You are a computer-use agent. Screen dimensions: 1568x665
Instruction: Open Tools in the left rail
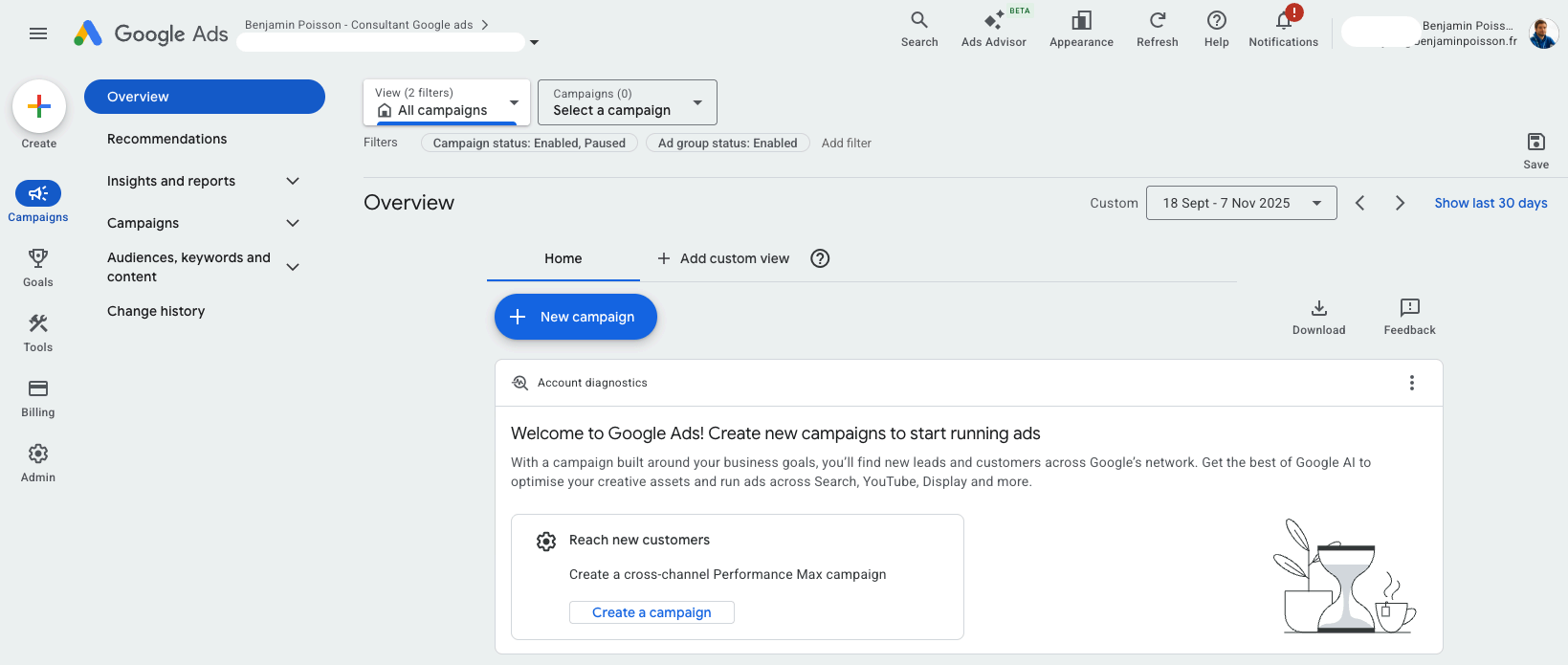pos(38,333)
